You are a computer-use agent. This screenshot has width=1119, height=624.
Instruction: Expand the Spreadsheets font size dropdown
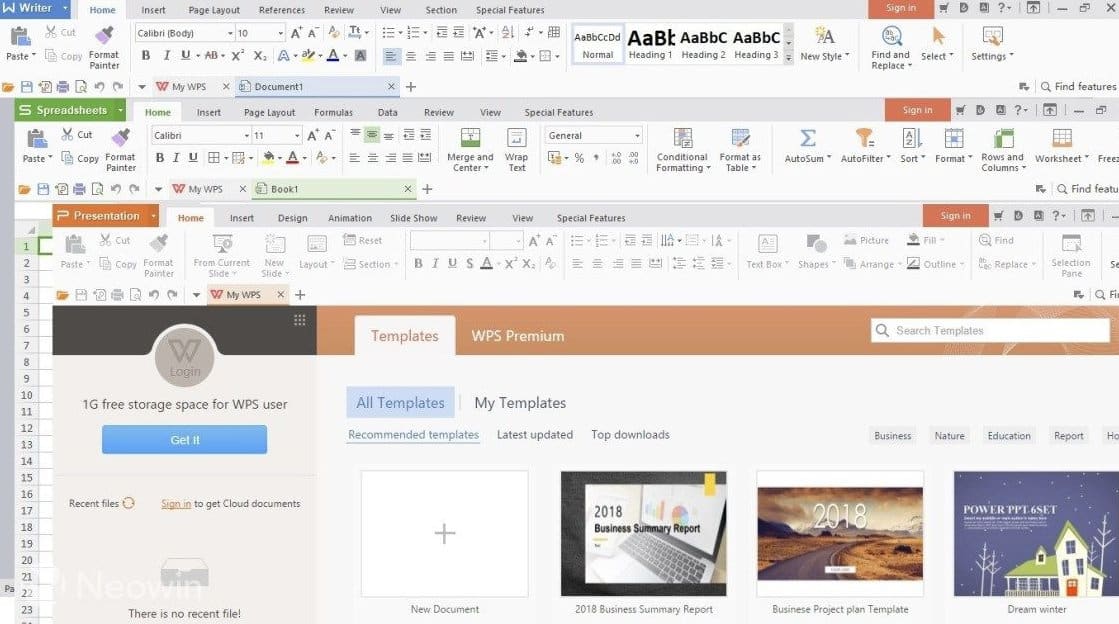coord(298,136)
